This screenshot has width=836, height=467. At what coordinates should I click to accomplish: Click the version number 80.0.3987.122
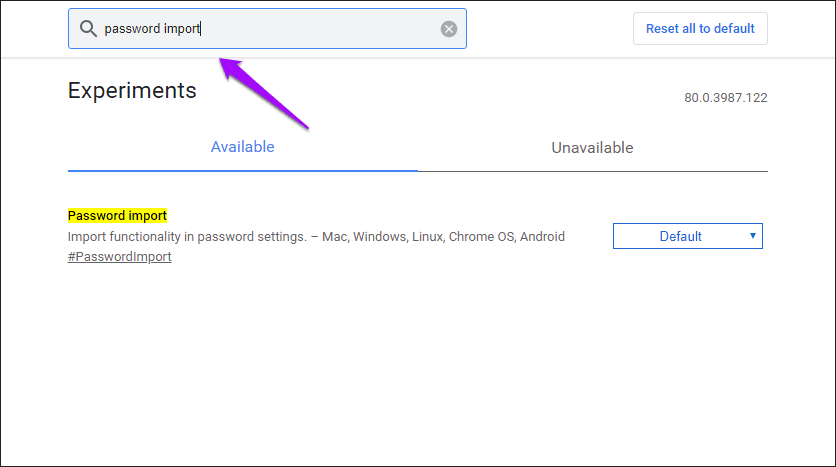click(x=725, y=99)
